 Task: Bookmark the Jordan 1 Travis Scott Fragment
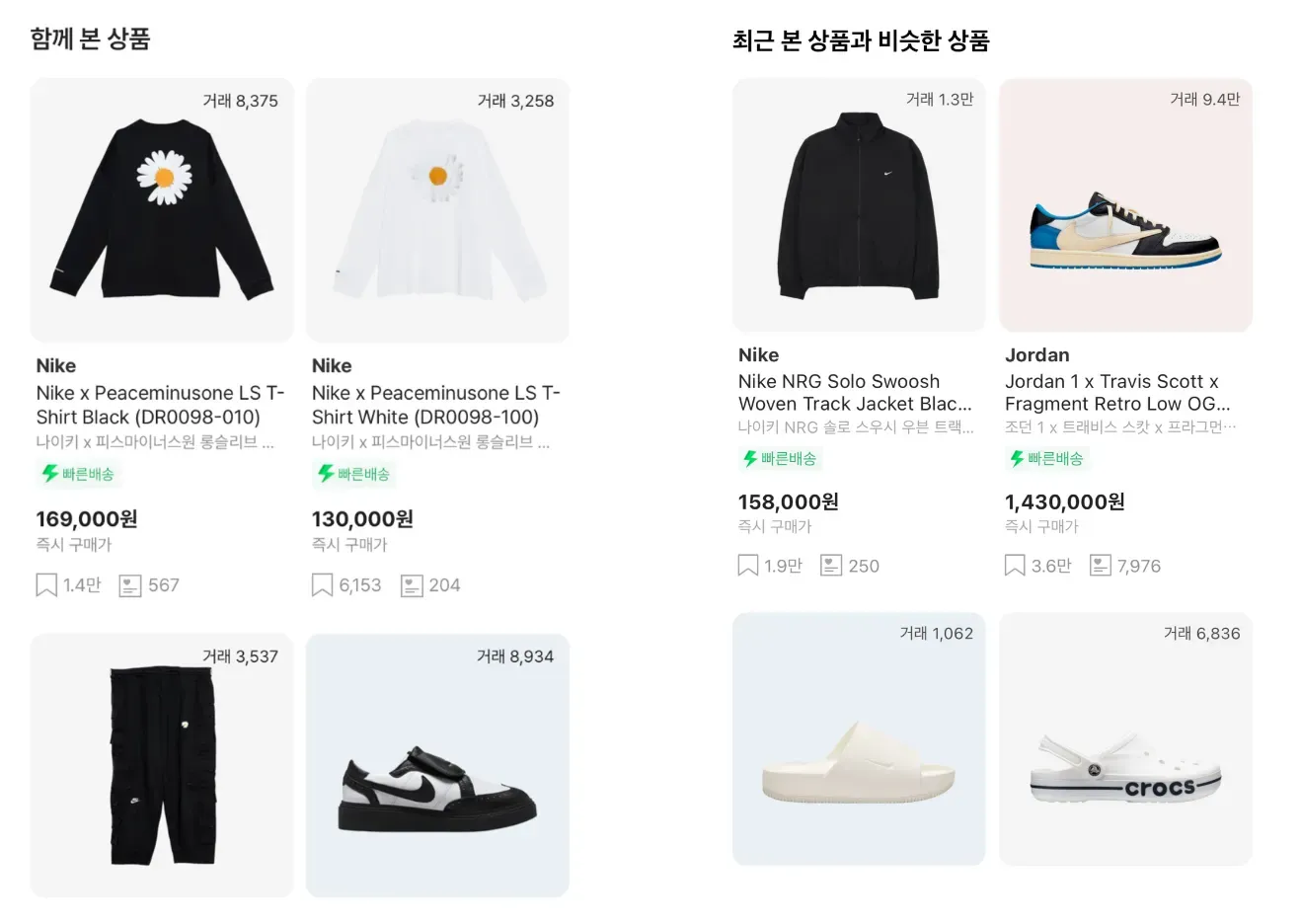pyautogui.click(x=1015, y=566)
